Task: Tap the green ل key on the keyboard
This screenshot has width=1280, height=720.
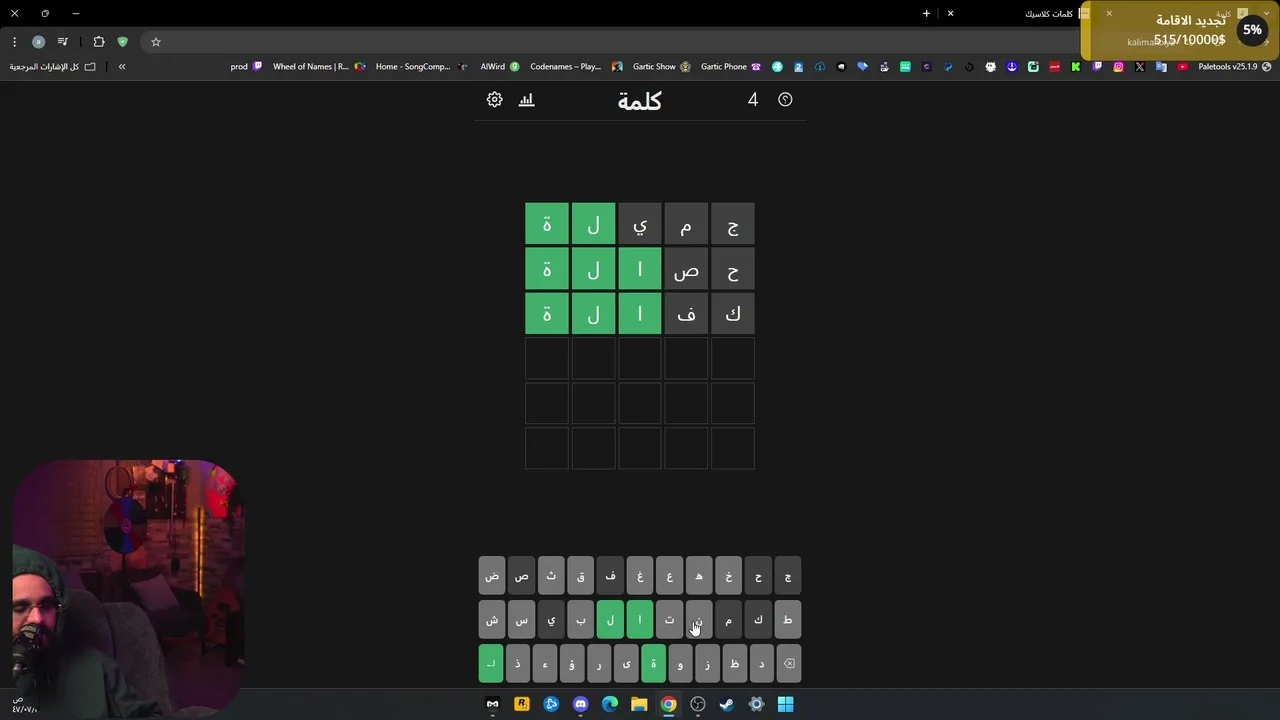Action: coord(610,620)
